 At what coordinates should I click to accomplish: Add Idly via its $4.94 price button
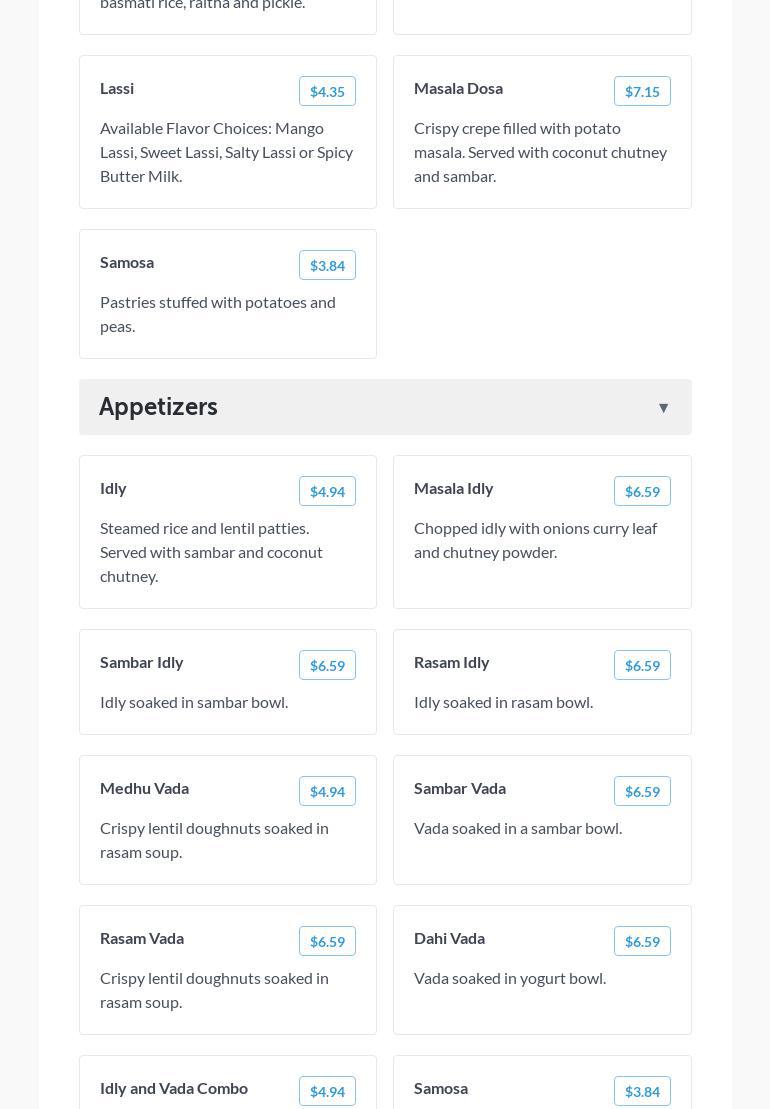click(327, 491)
